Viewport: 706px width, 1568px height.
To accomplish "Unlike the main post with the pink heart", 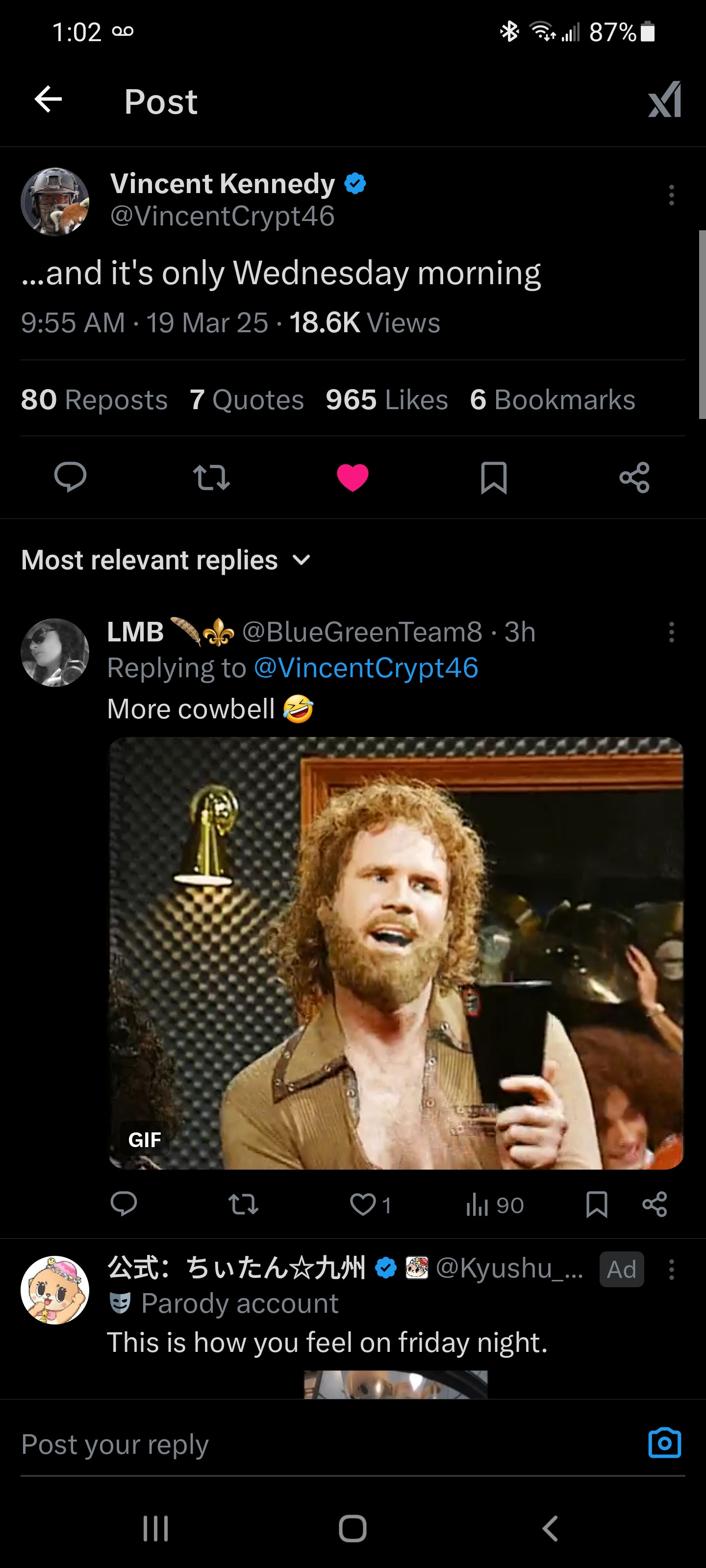I will pyautogui.click(x=353, y=477).
